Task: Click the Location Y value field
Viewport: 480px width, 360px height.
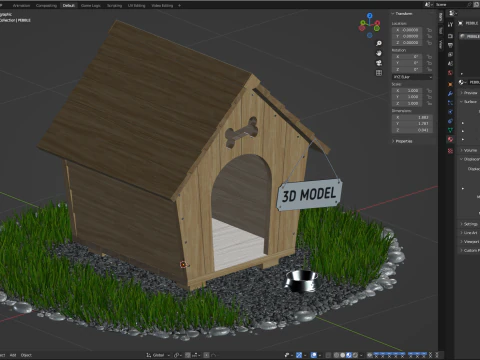Action: pyautogui.click(x=407, y=36)
